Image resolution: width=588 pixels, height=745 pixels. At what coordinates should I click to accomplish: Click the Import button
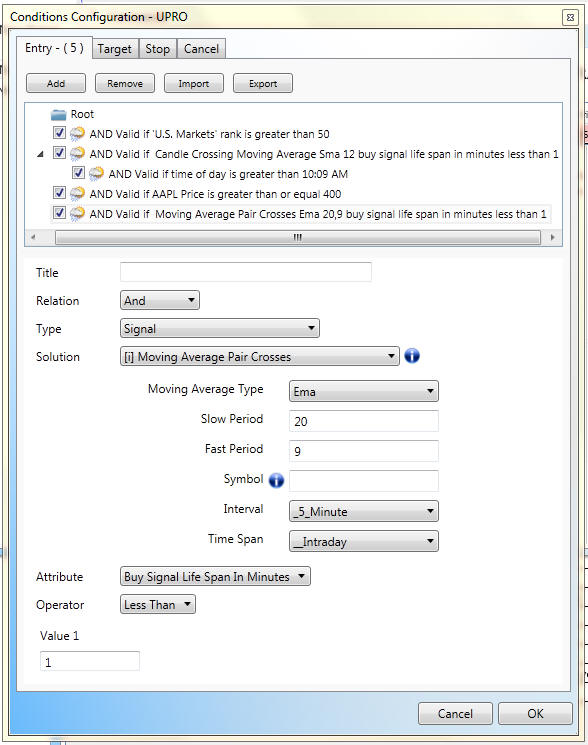pyautogui.click(x=194, y=84)
